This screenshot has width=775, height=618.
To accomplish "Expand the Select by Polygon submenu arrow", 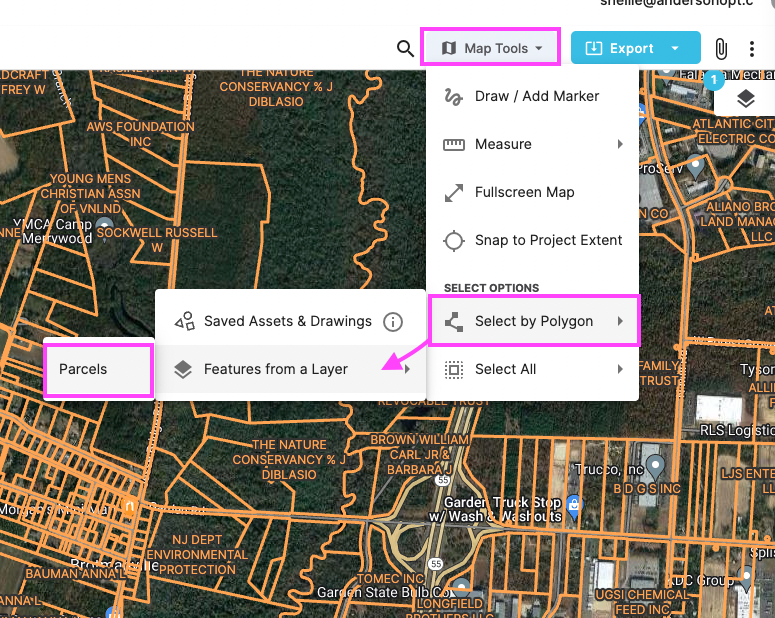I will 620,321.
